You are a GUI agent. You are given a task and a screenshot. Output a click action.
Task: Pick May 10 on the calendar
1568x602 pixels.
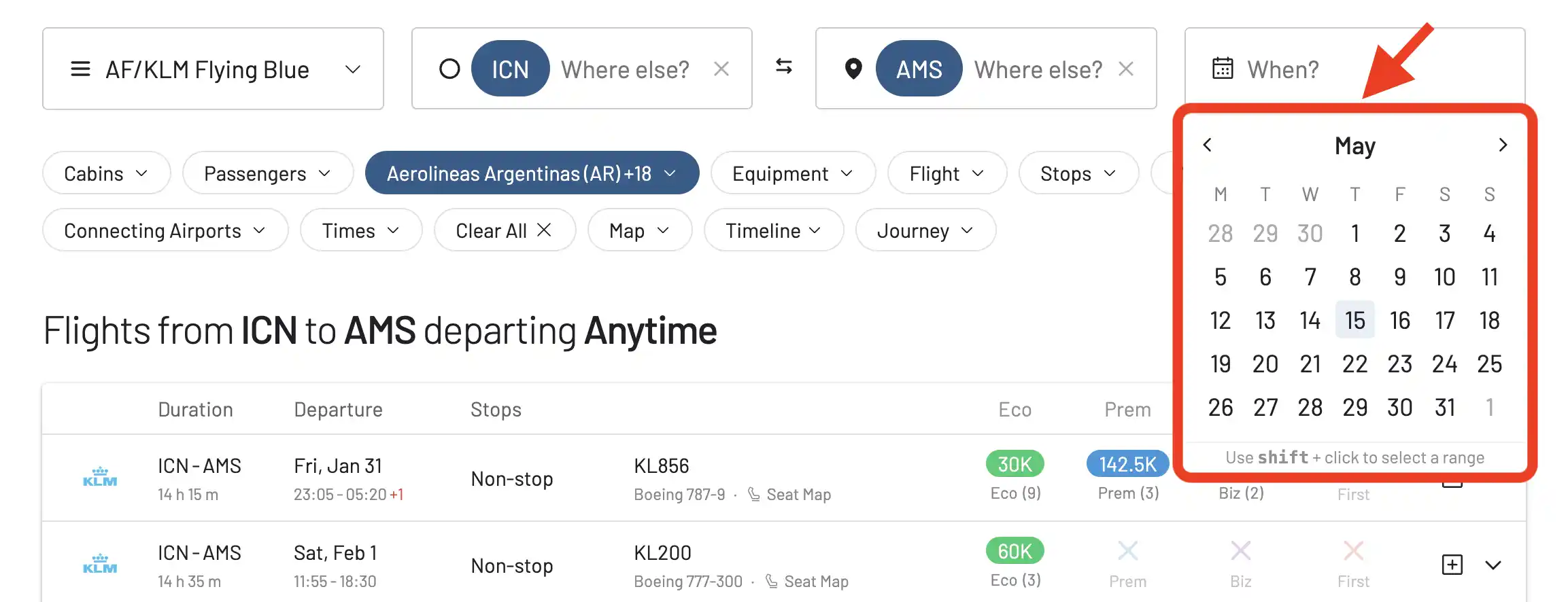pos(1444,277)
